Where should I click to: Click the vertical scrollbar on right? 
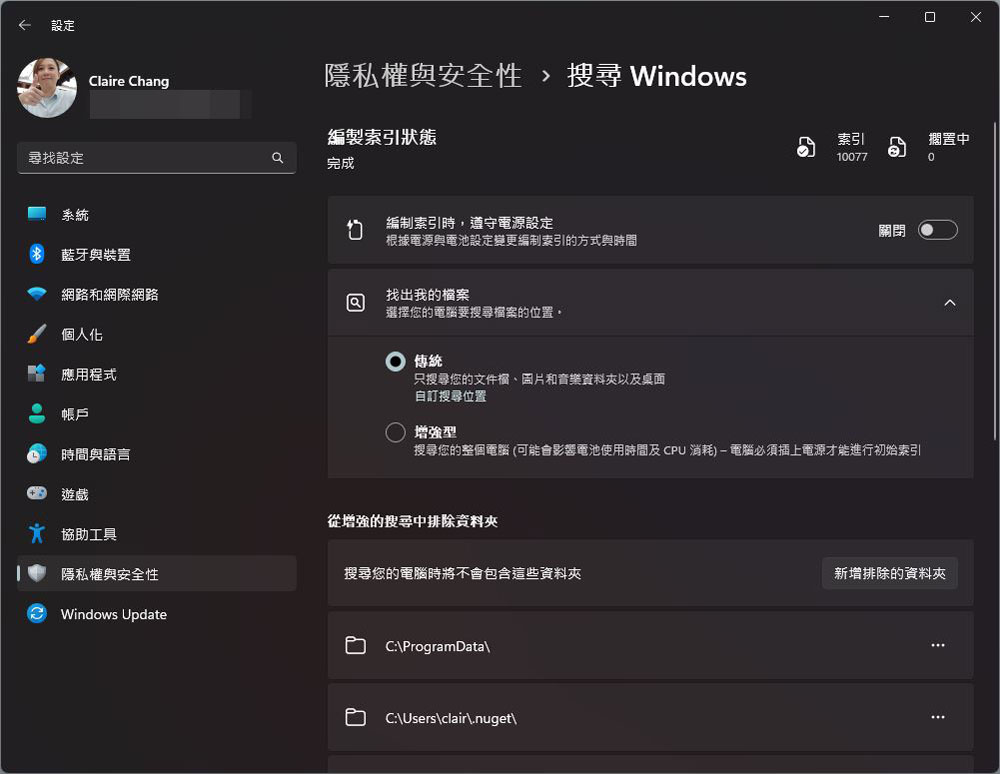click(994, 281)
